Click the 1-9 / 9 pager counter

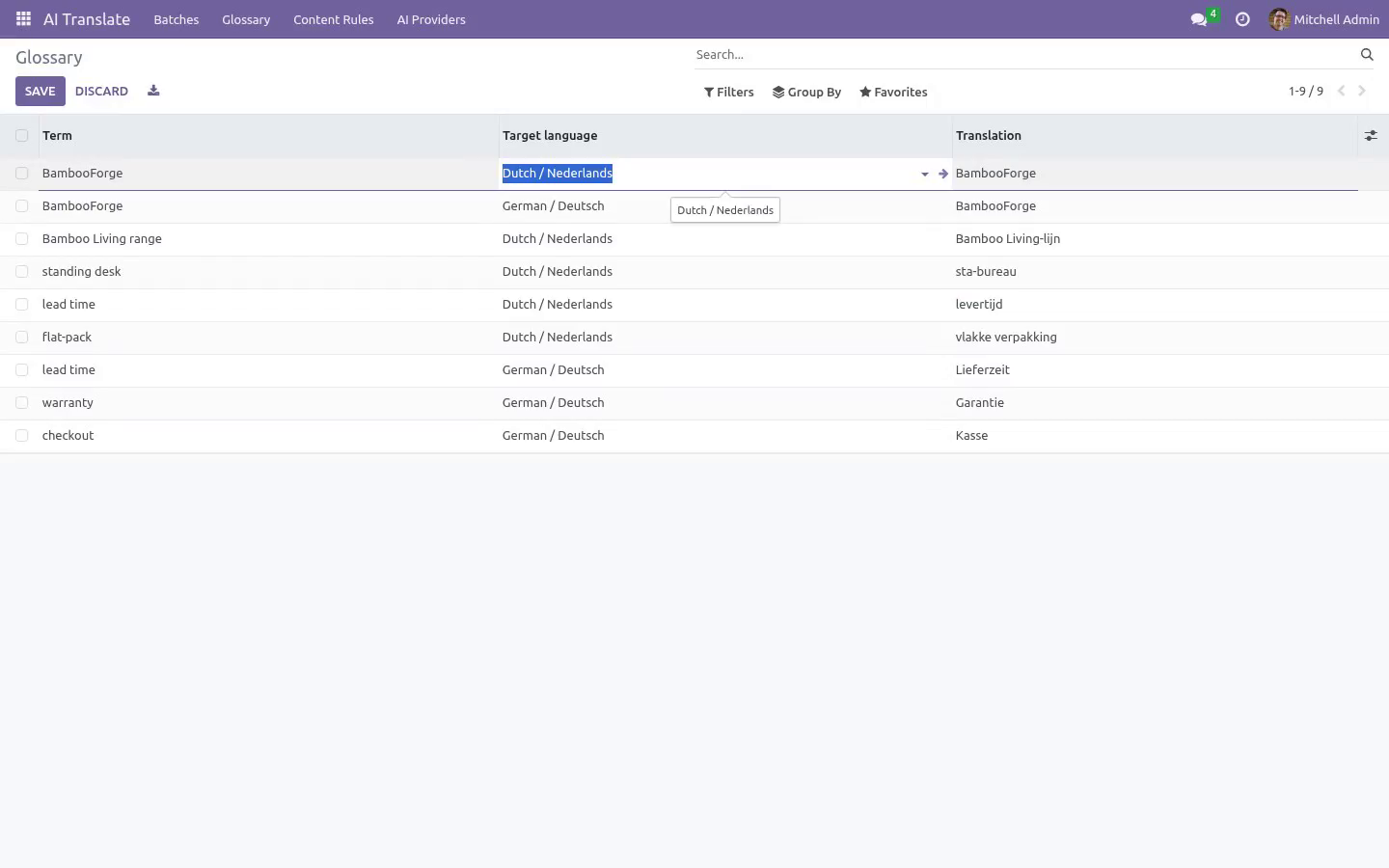click(x=1306, y=92)
